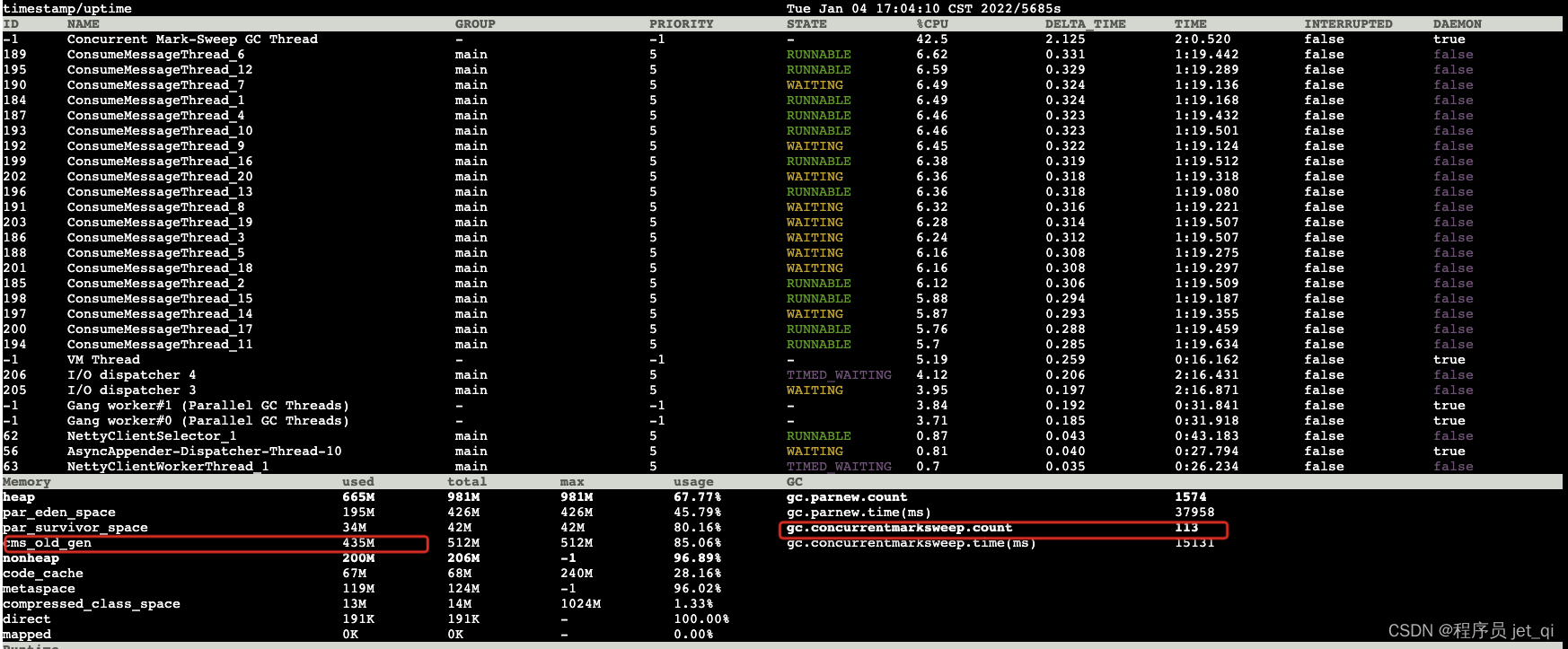Image resolution: width=1568 pixels, height=649 pixels.
Task: Click the Memory section header
Action: [x=27, y=482]
